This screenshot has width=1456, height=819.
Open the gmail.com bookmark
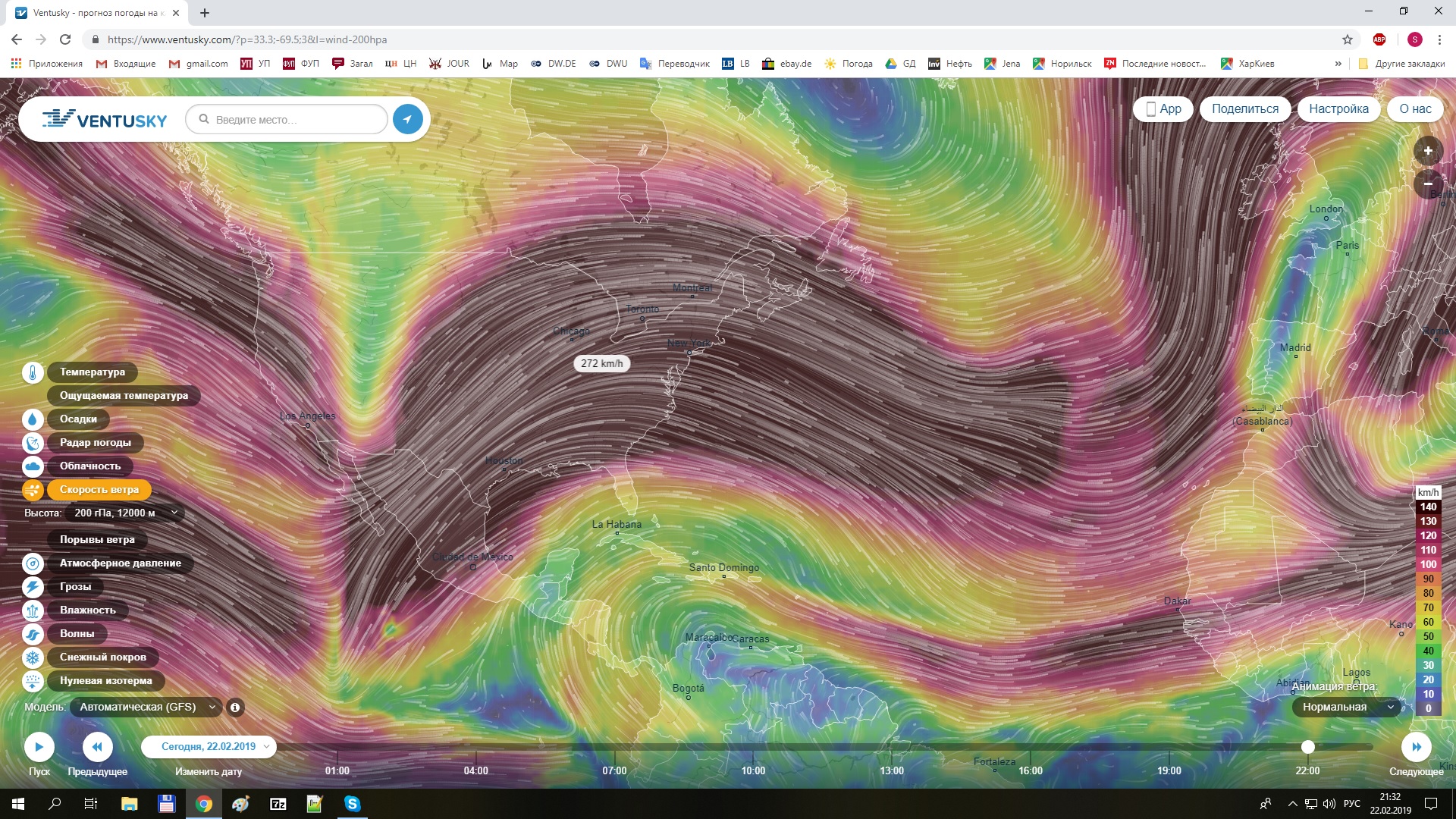point(199,64)
